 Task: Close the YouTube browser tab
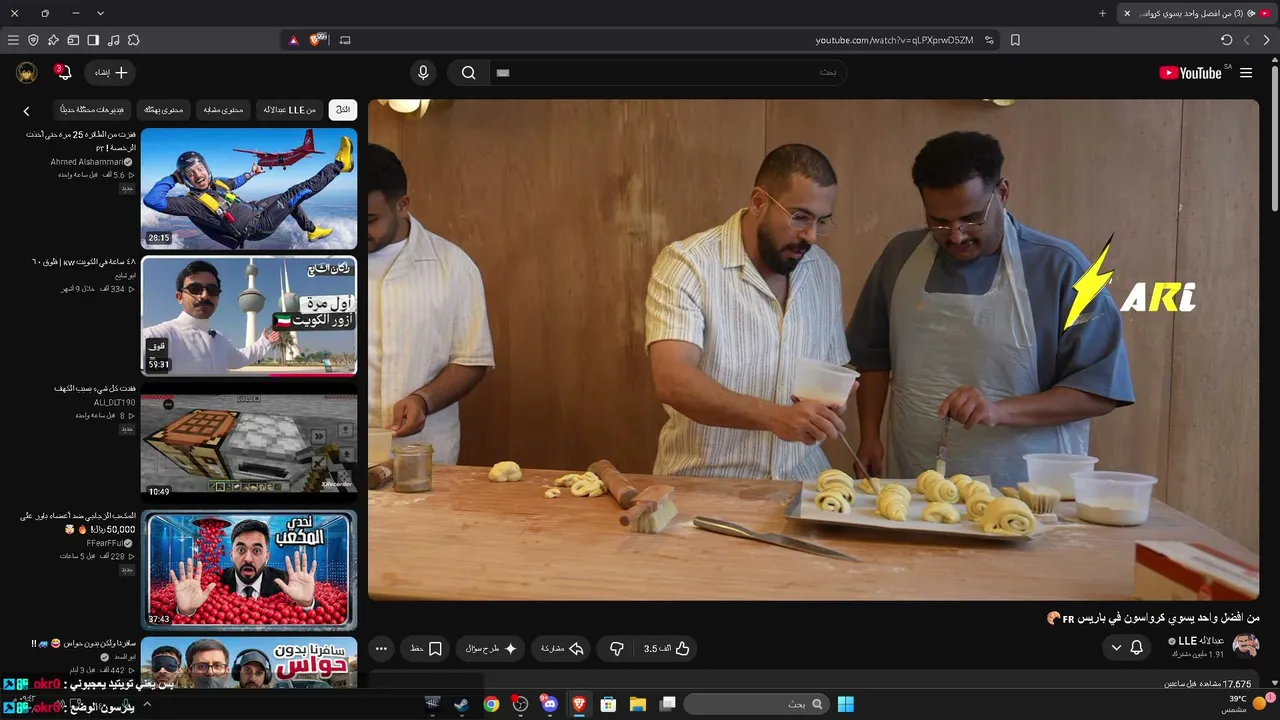(x=1127, y=13)
